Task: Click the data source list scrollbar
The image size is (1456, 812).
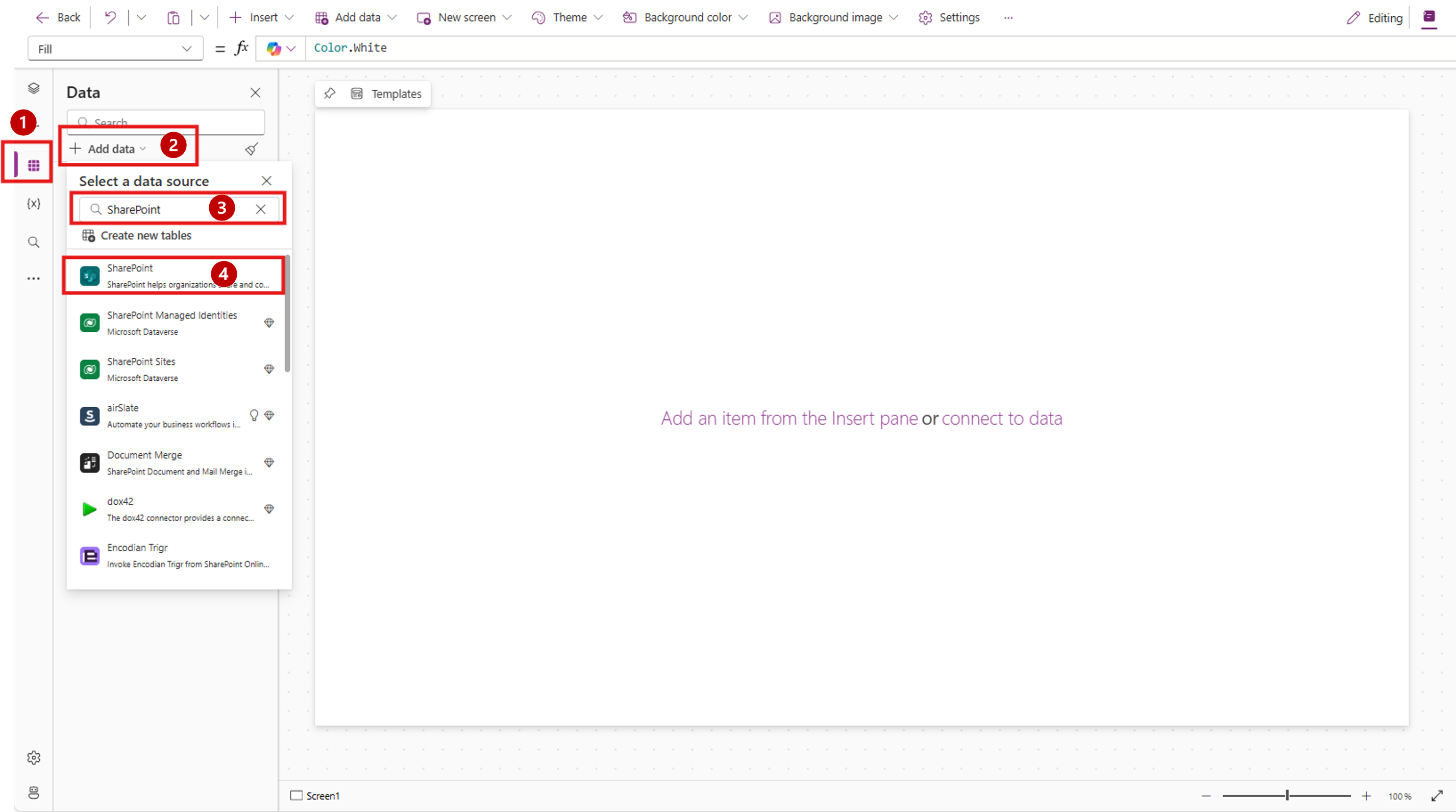Action: click(288, 314)
